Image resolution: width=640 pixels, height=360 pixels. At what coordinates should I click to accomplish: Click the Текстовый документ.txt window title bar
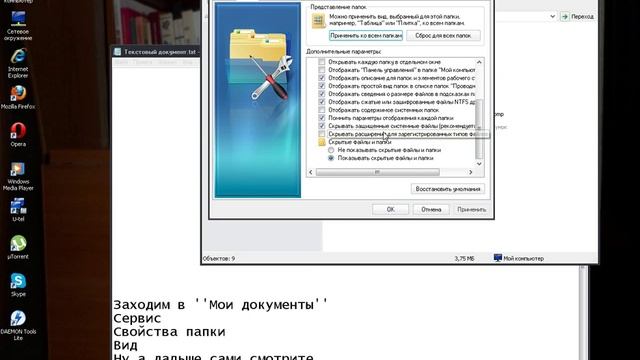coord(156,52)
